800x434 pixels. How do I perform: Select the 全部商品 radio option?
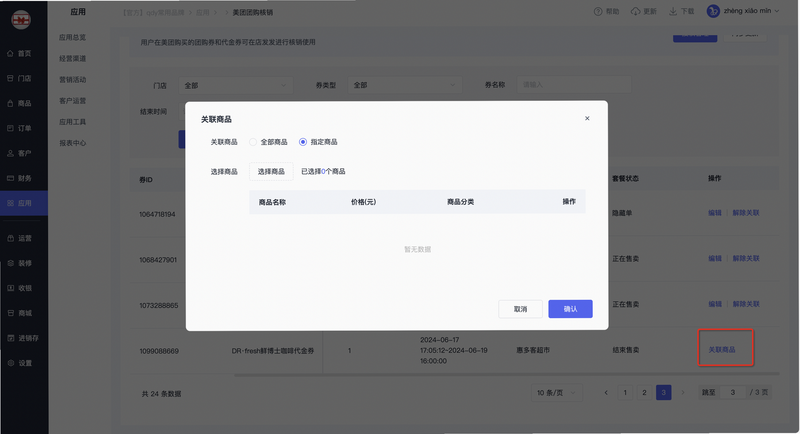point(253,142)
